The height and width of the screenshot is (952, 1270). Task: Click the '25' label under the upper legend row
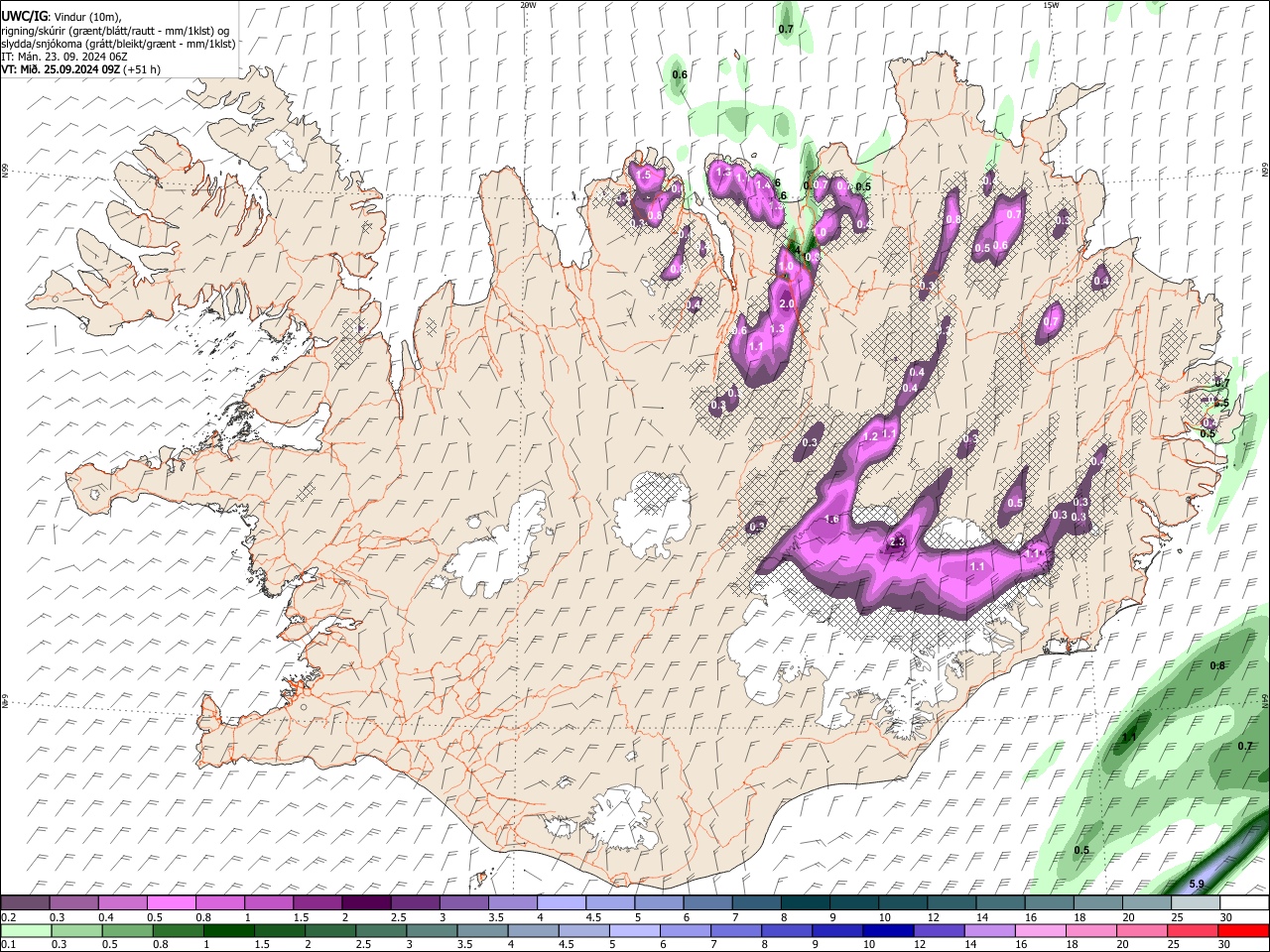pos(1176,917)
